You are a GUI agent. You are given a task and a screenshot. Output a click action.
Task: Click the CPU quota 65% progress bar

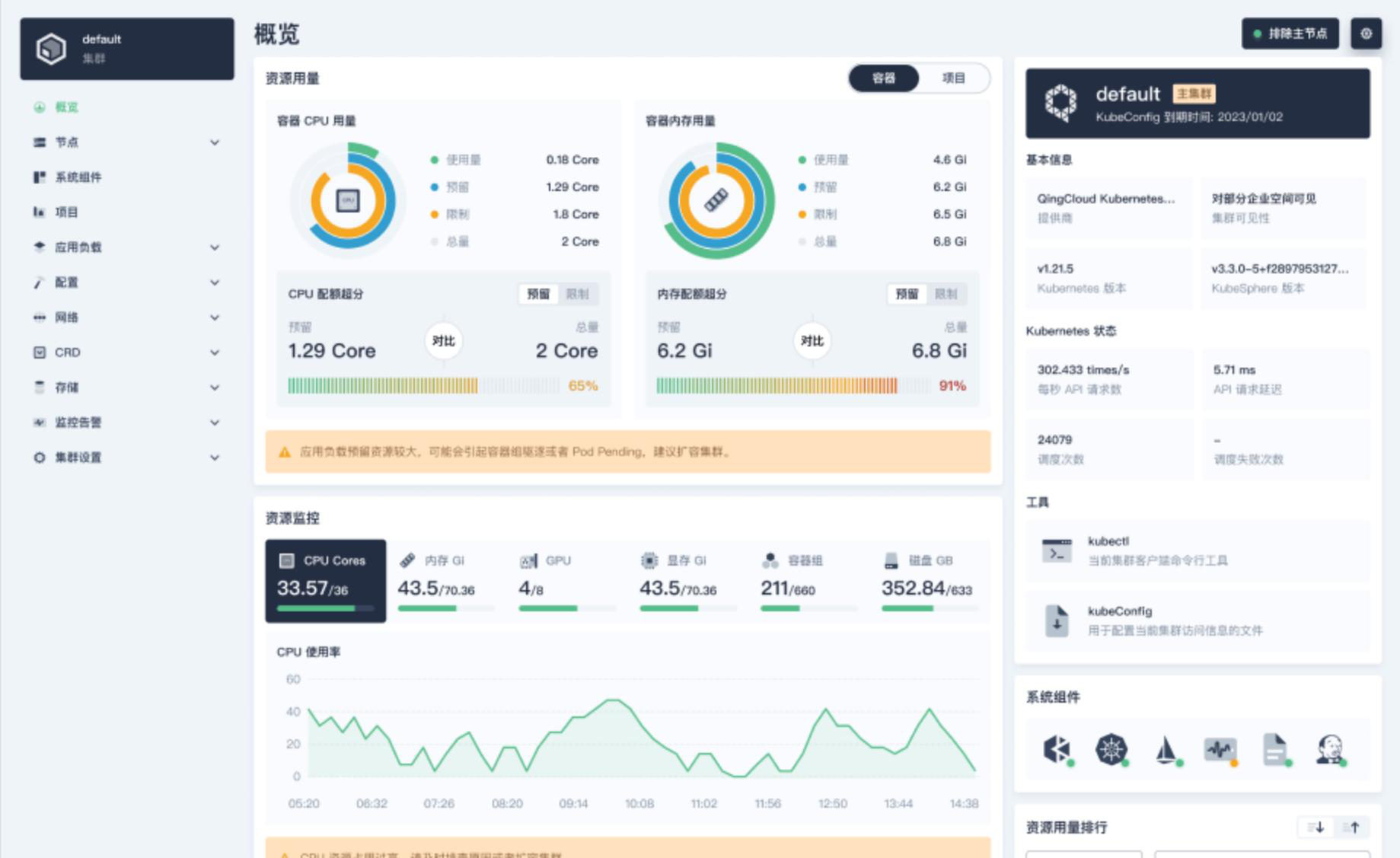click(423, 386)
